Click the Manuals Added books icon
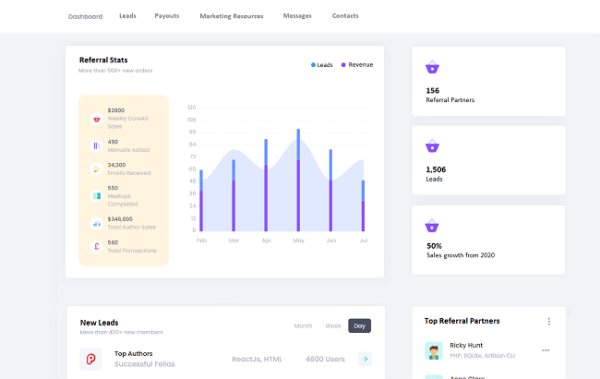 click(x=96, y=146)
